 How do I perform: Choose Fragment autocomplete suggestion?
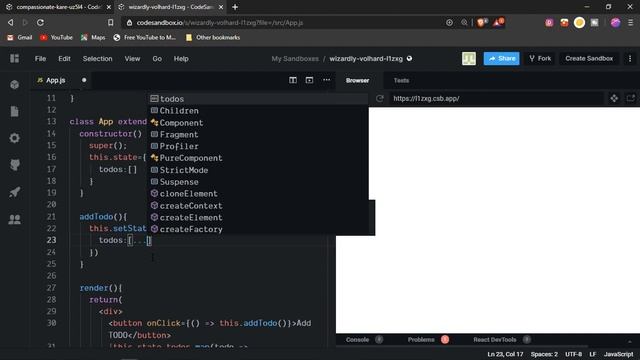point(258,134)
